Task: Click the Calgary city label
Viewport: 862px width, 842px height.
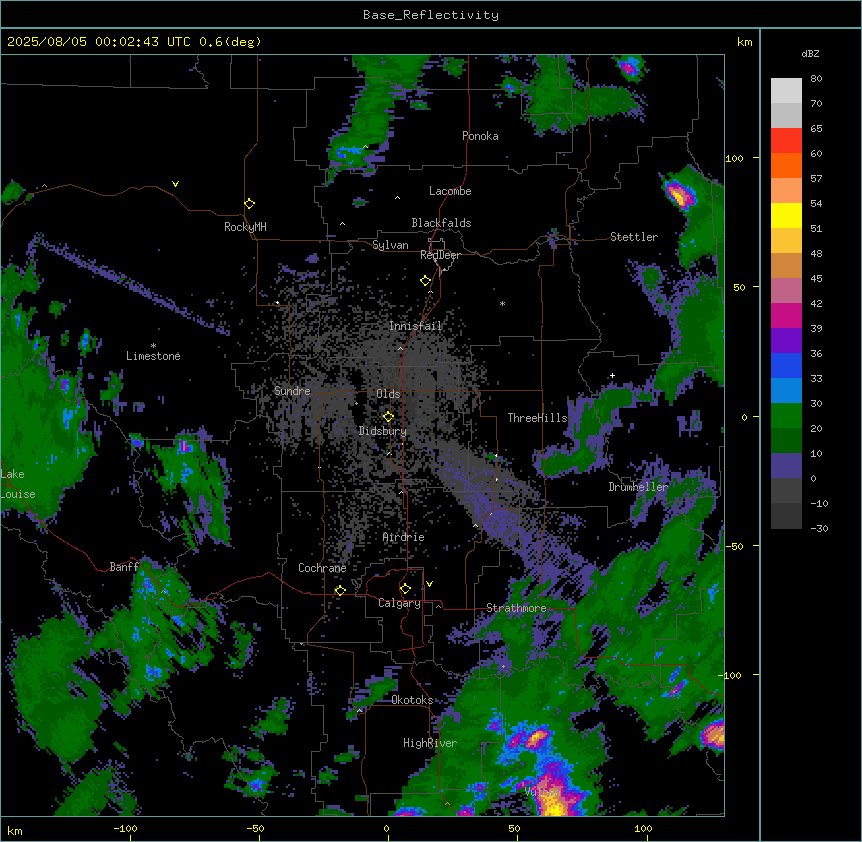Action: pos(399,603)
